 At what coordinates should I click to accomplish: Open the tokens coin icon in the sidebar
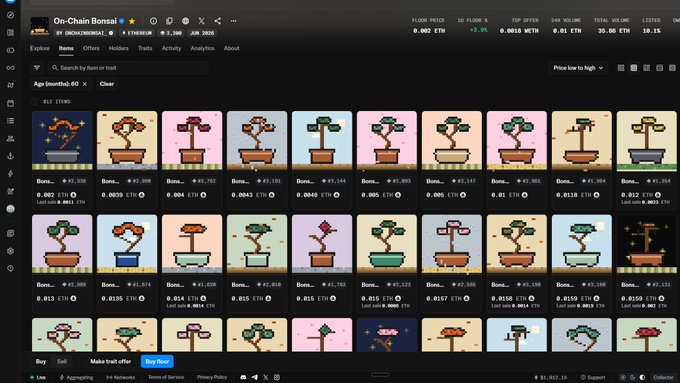click(10, 50)
